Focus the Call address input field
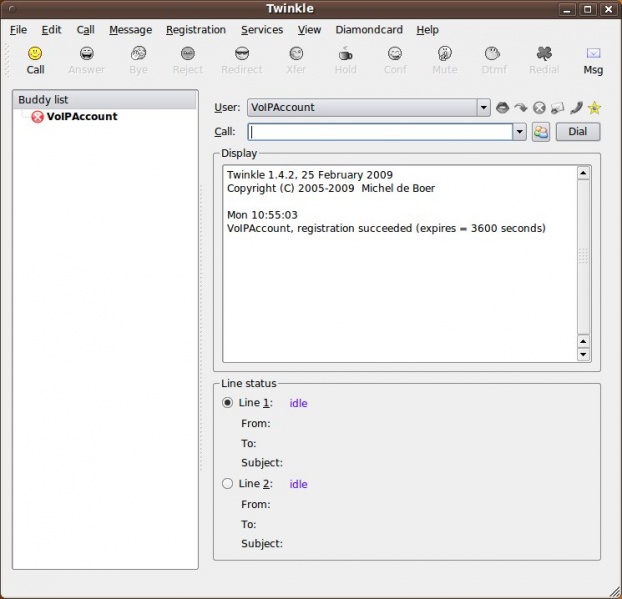The width and height of the screenshot is (622, 599). [x=379, y=132]
